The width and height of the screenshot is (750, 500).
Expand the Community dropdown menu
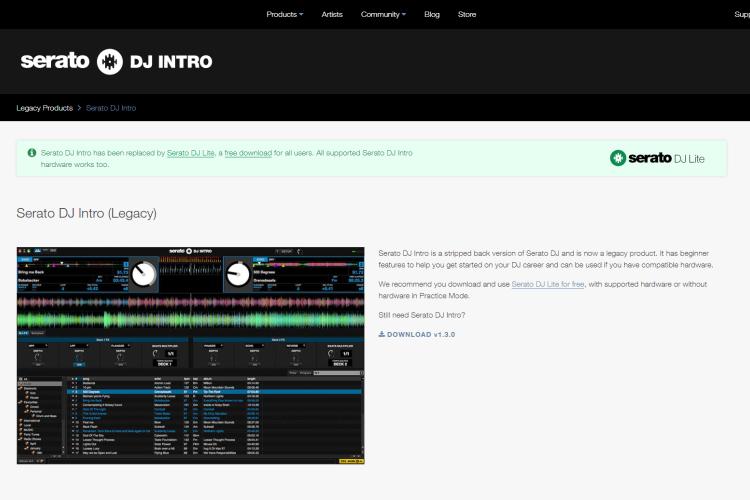pyautogui.click(x=383, y=14)
